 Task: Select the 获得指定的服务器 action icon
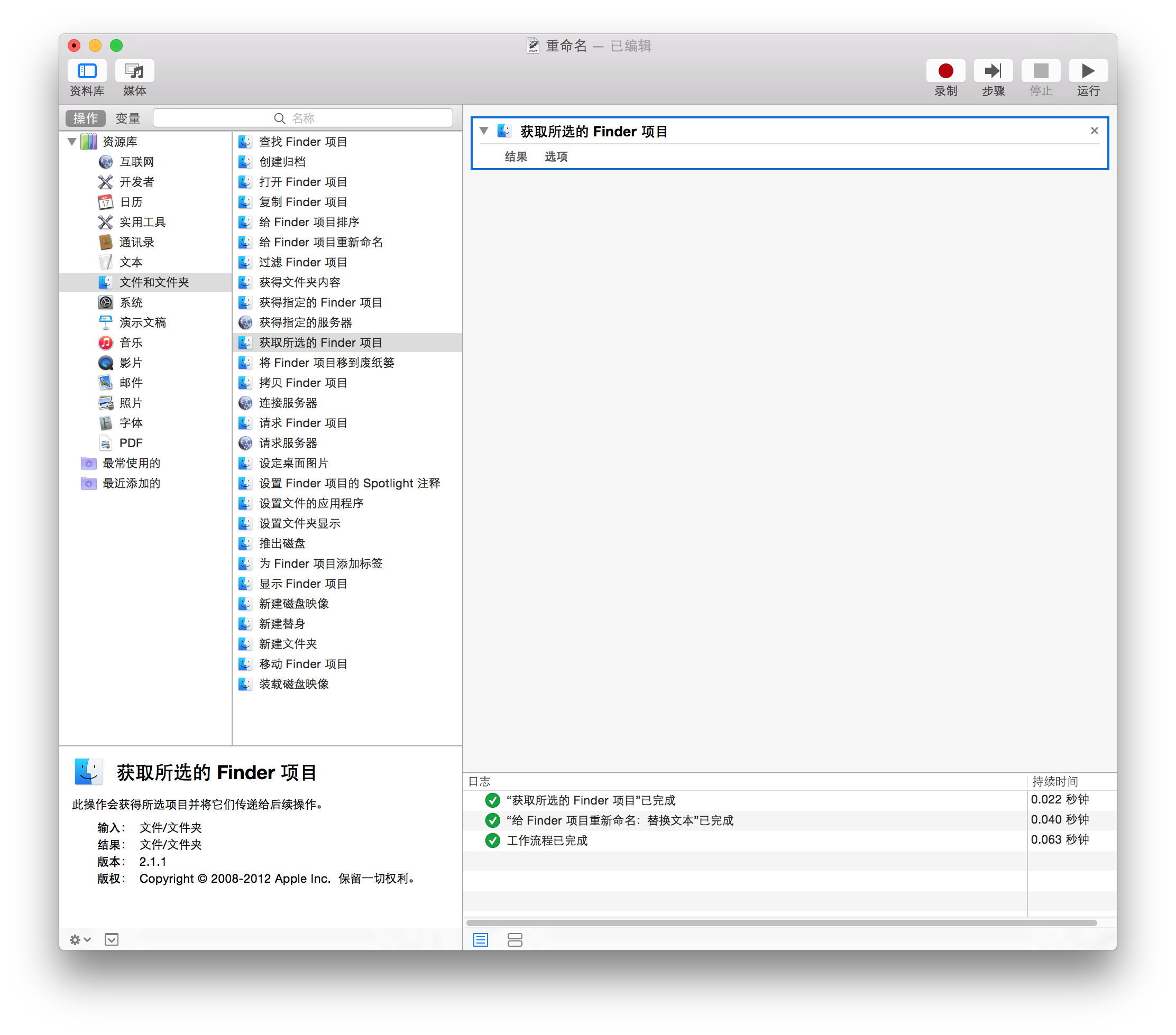tap(245, 322)
